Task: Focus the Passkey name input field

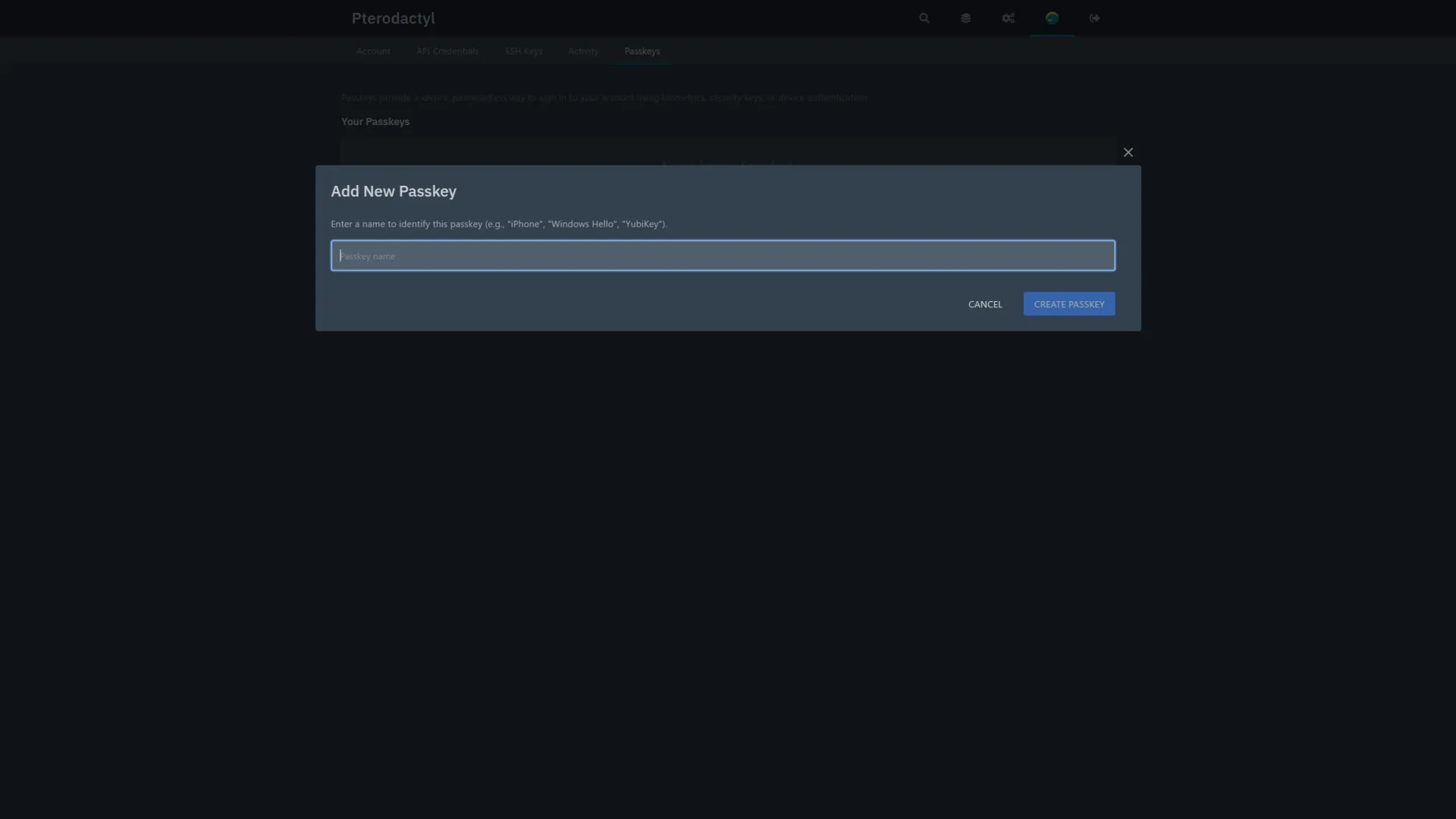Action: 722,256
